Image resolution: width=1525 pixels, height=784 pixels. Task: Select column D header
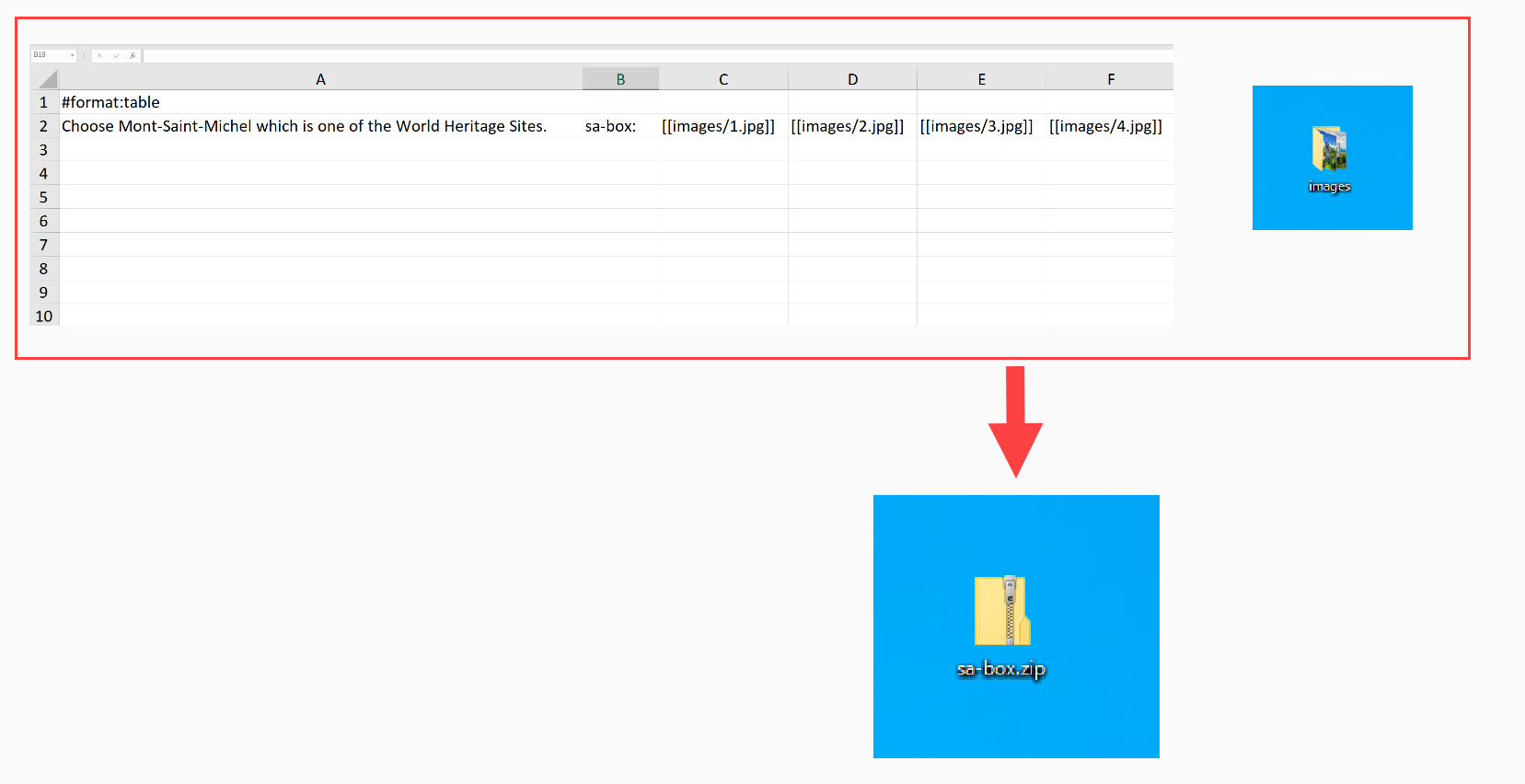pos(852,79)
